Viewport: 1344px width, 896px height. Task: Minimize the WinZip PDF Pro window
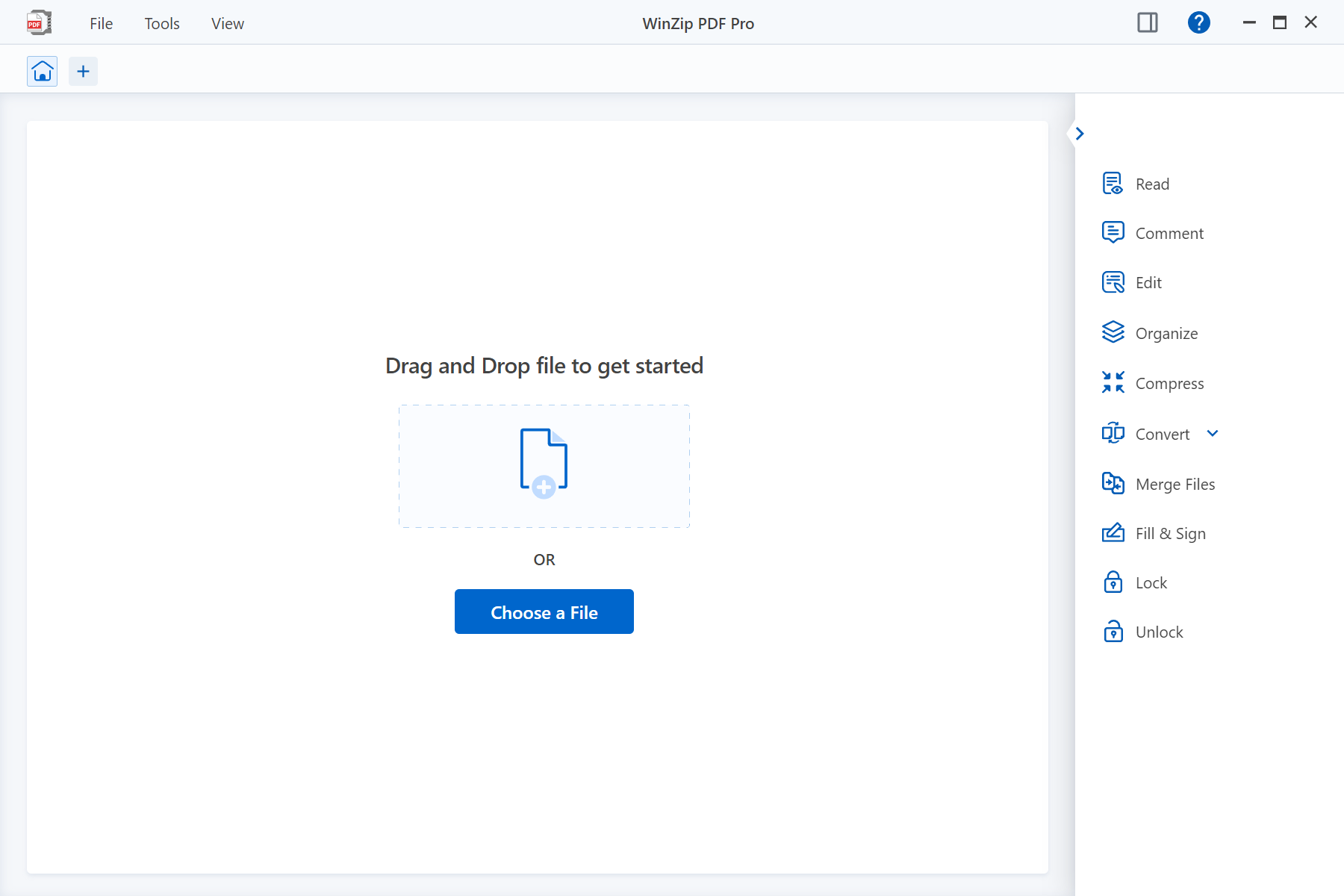click(x=1249, y=22)
